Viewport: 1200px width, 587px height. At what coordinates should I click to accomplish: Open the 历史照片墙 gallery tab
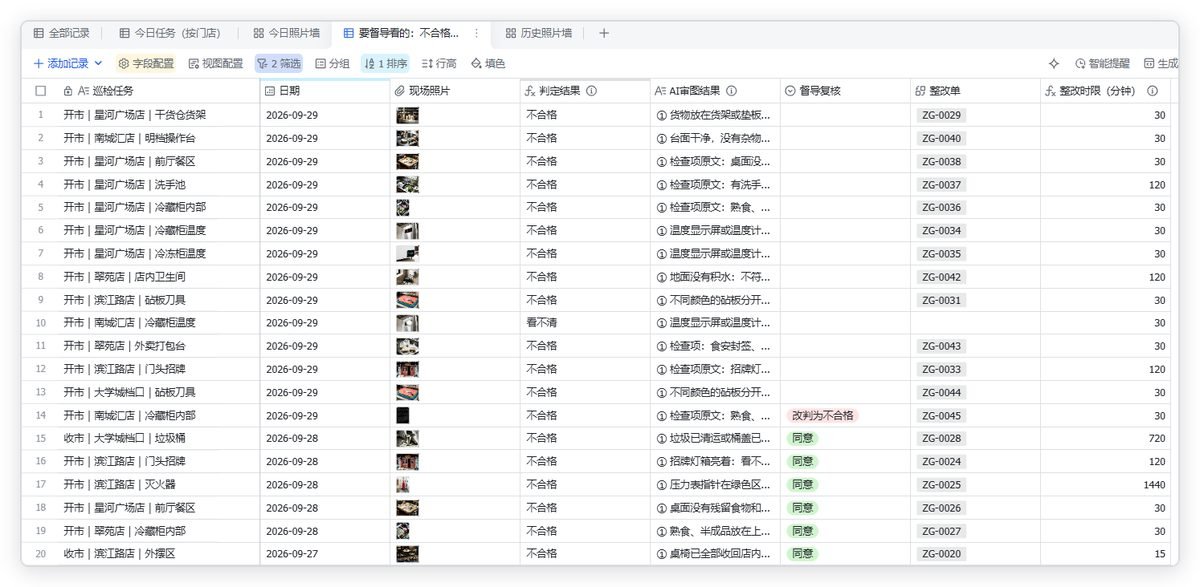point(539,33)
